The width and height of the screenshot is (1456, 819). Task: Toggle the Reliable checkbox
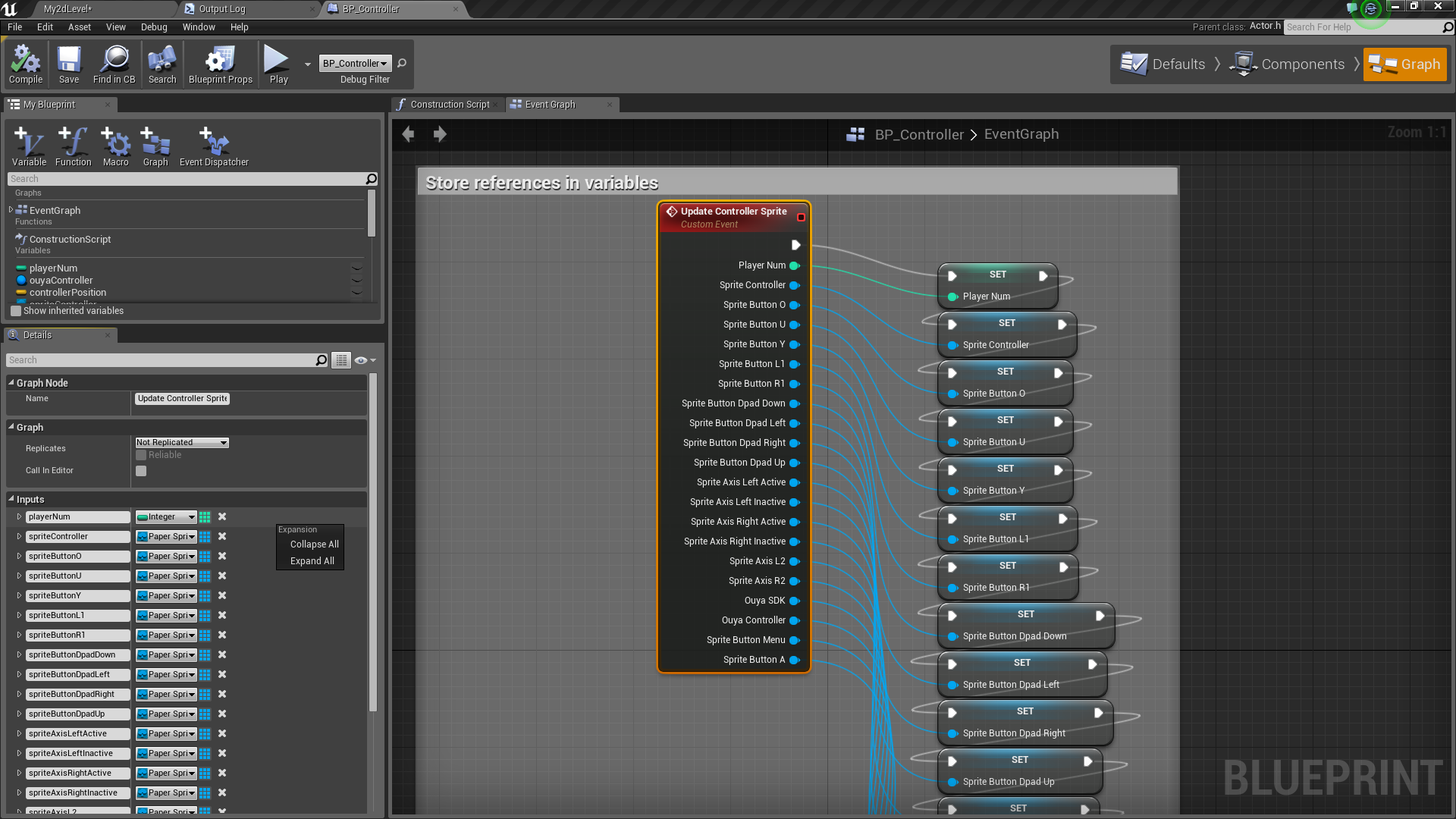(141, 455)
